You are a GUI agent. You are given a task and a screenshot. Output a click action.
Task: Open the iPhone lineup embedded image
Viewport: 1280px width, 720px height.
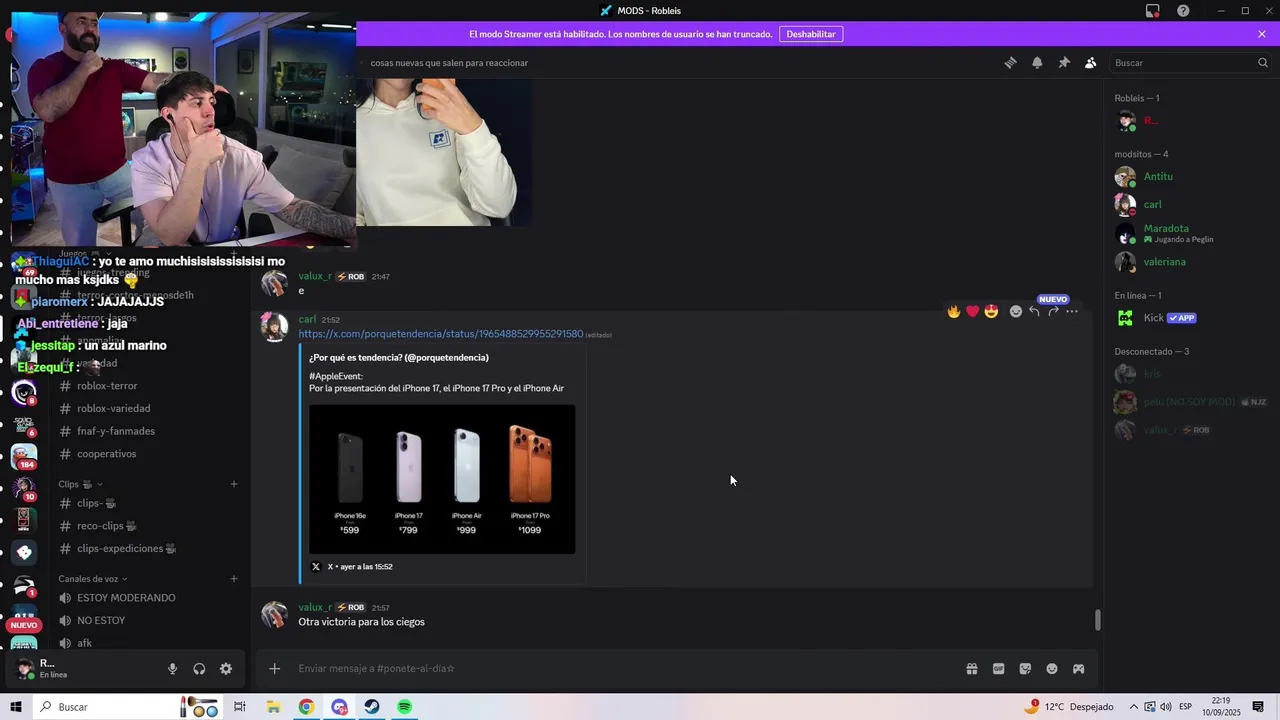click(442, 479)
